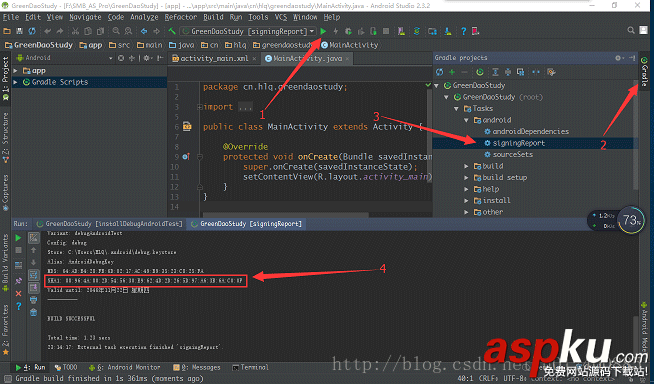This screenshot has height=384, width=654.
Task: Click the Help question mark in main toolbar
Action: point(463,31)
